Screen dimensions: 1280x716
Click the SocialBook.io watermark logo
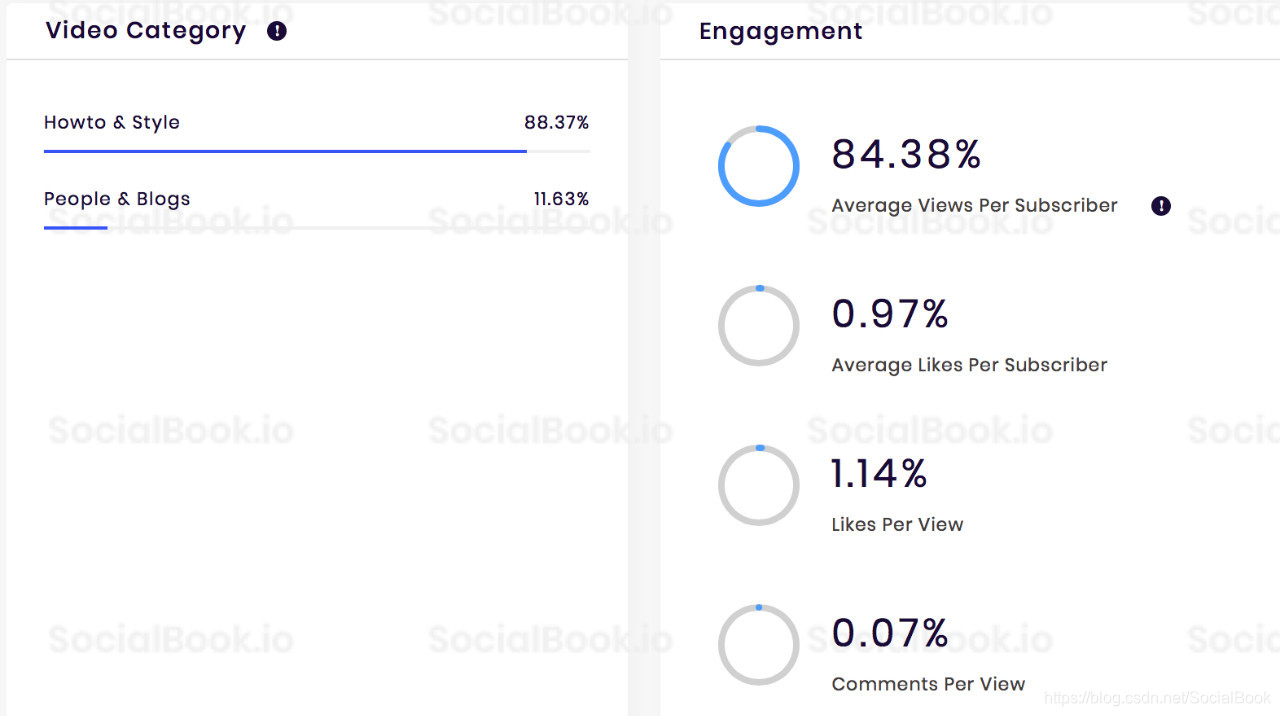169,430
